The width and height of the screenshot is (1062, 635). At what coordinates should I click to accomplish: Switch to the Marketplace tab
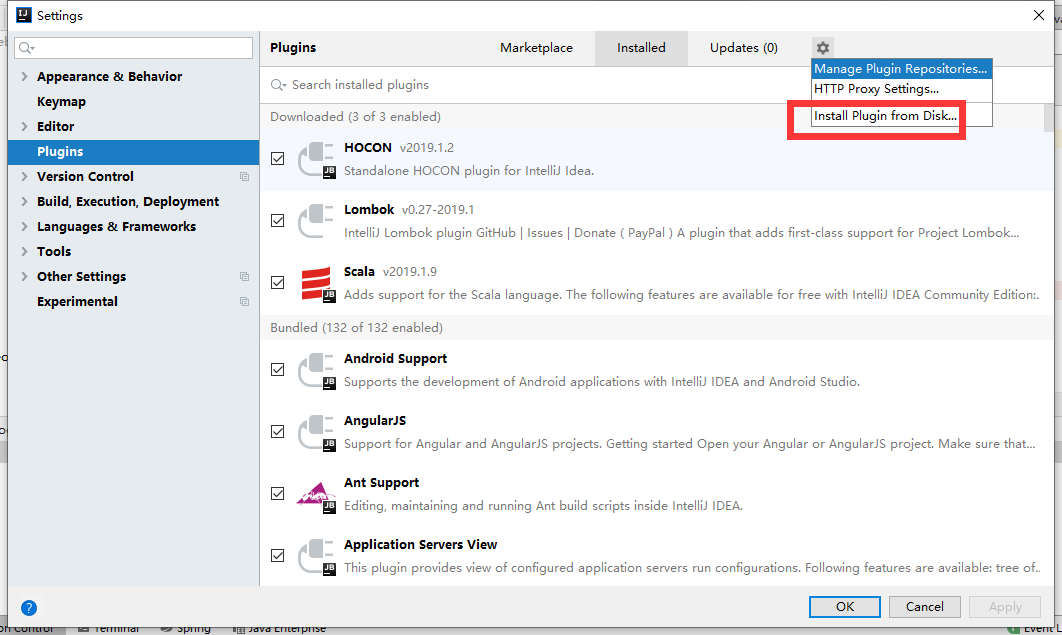pos(536,48)
